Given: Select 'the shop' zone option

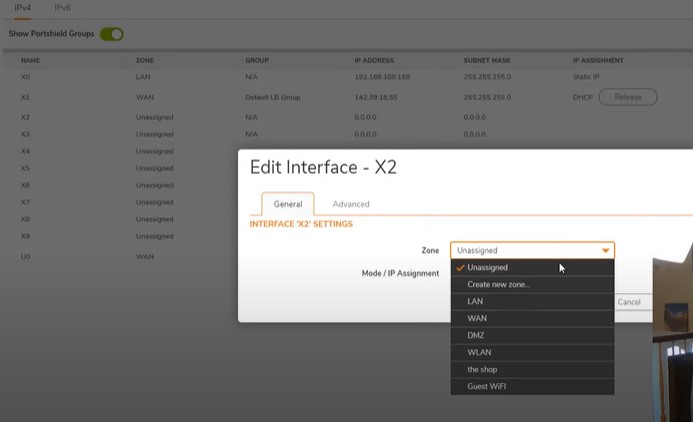Looking at the screenshot, I should 482,369.
